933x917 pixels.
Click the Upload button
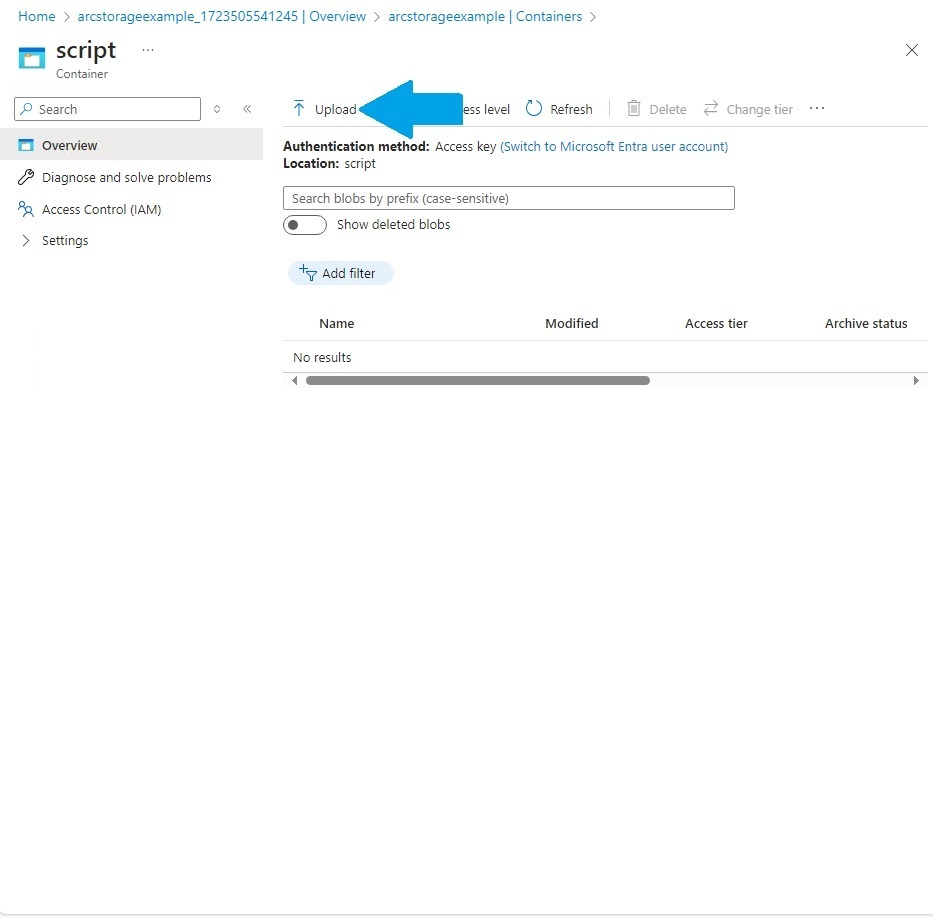click(x=325, y=109)
